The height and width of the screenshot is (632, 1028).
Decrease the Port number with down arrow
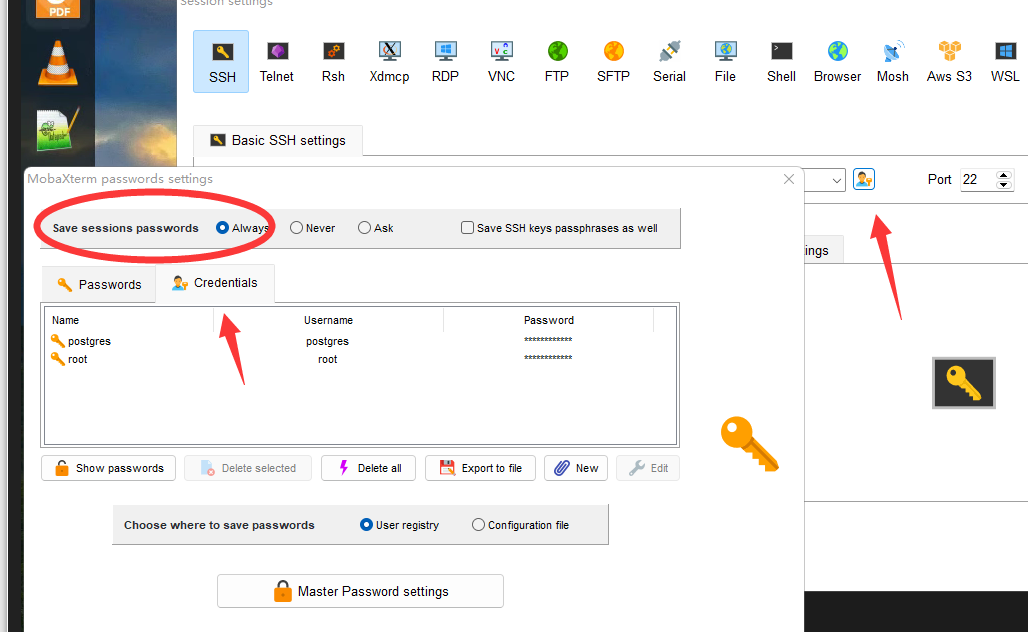(x=1004, y=185)
